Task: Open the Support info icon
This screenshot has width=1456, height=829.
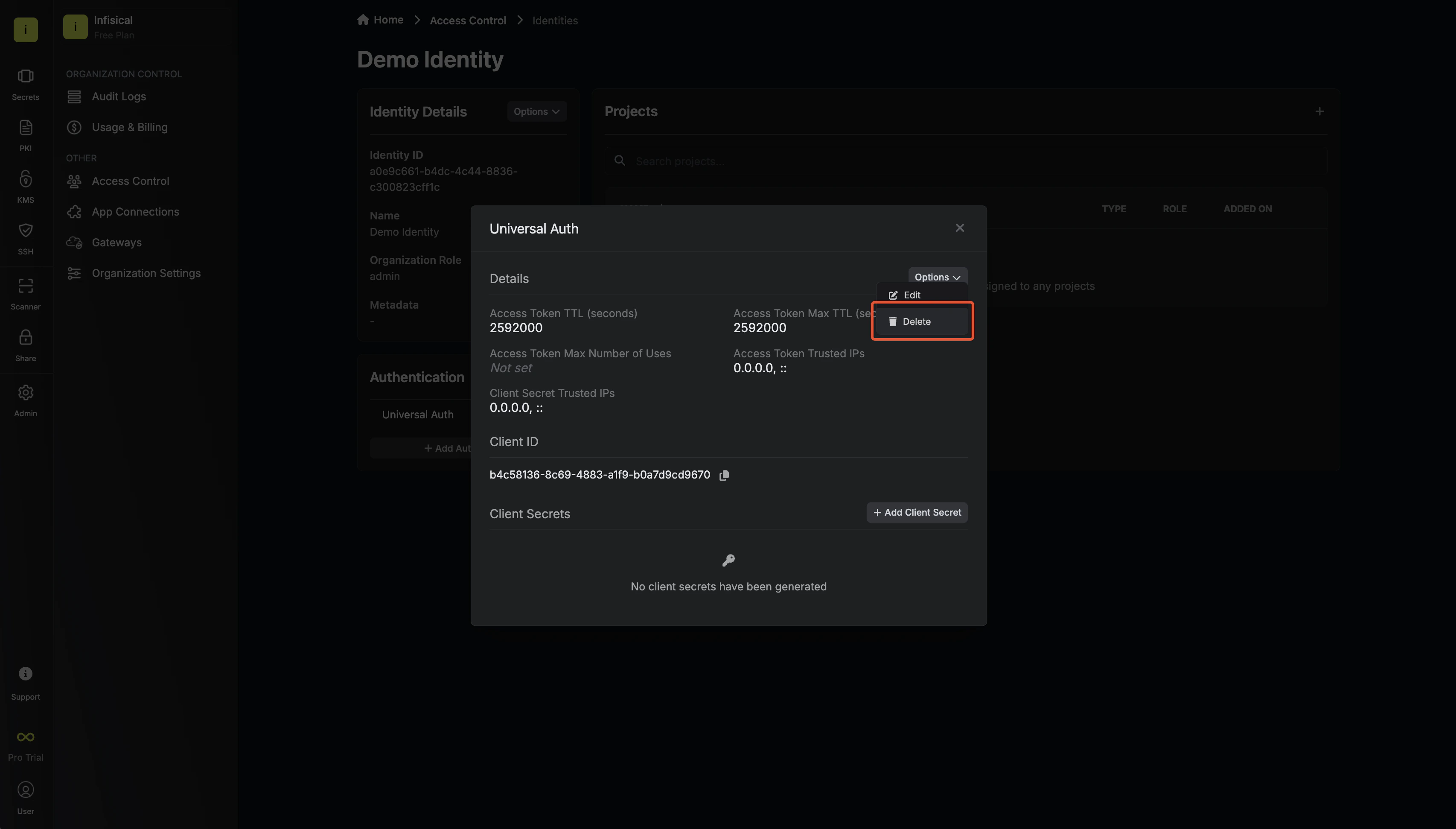Action: pos(26,674)
